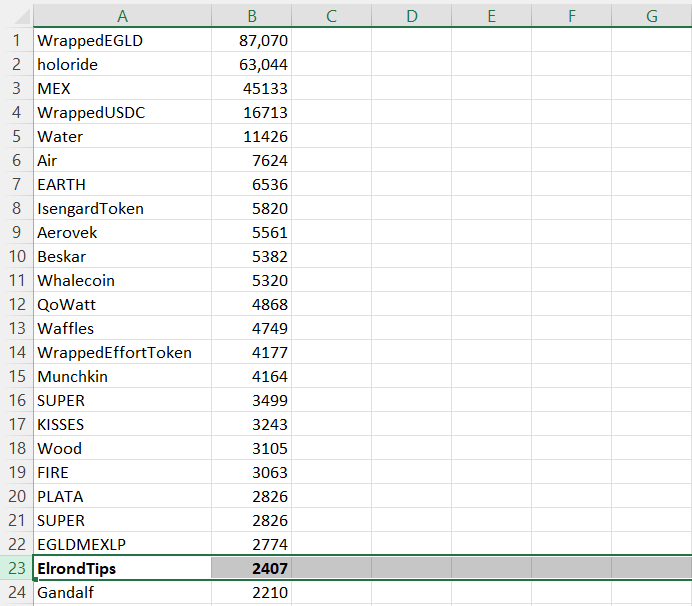
Task: Click value 2210 cell
Action: pos(252,592)
